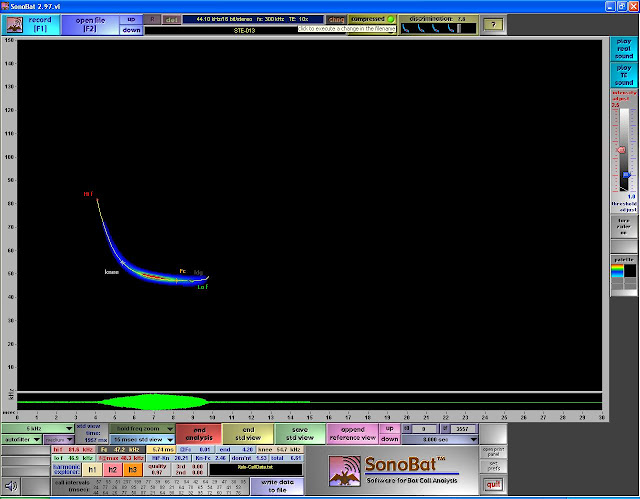
Task: Click the 5.74 ms duration readout
Action: point(163,449)
